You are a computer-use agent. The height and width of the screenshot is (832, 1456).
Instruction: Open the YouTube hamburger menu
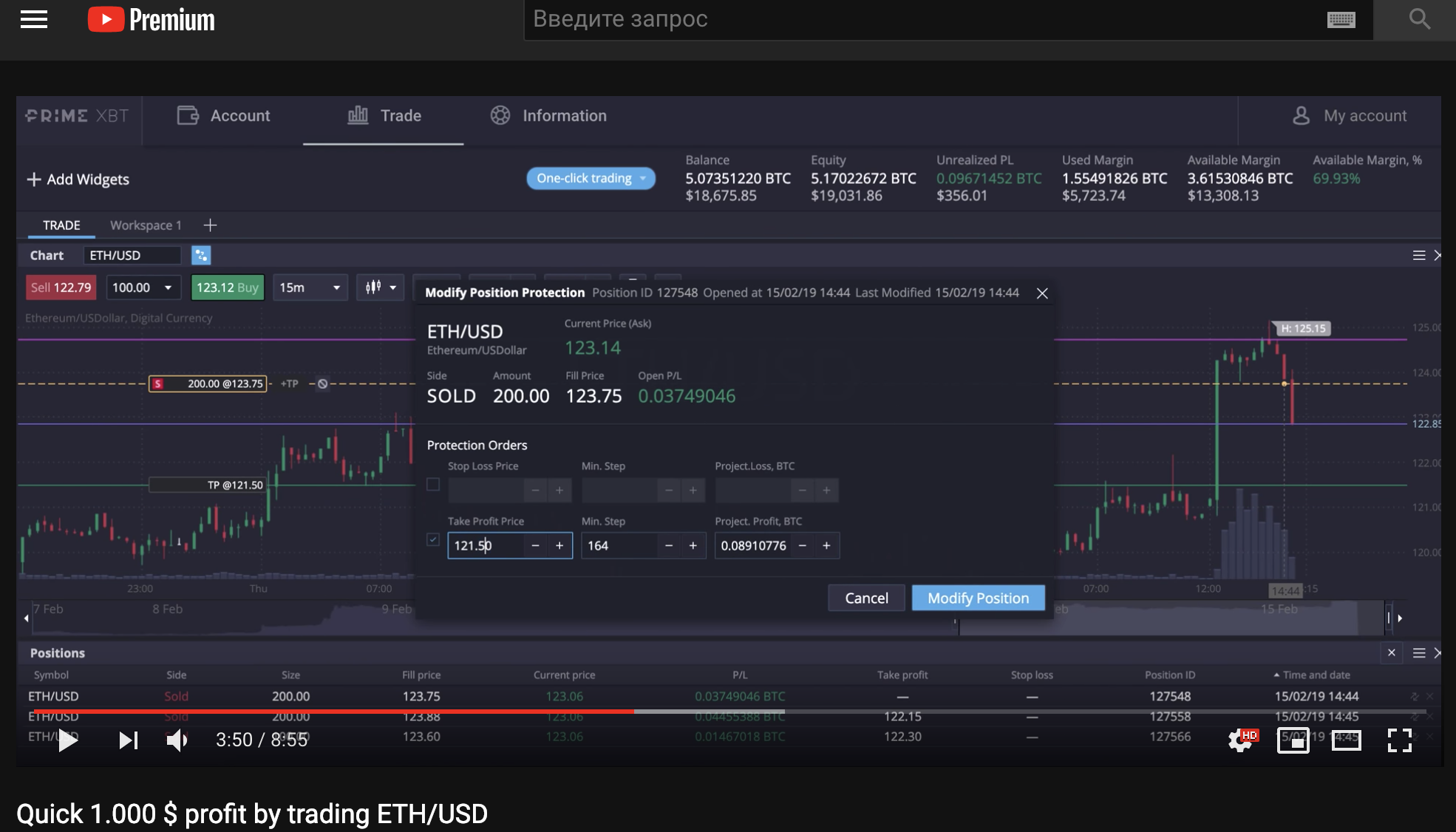click(x=34, y=19)
